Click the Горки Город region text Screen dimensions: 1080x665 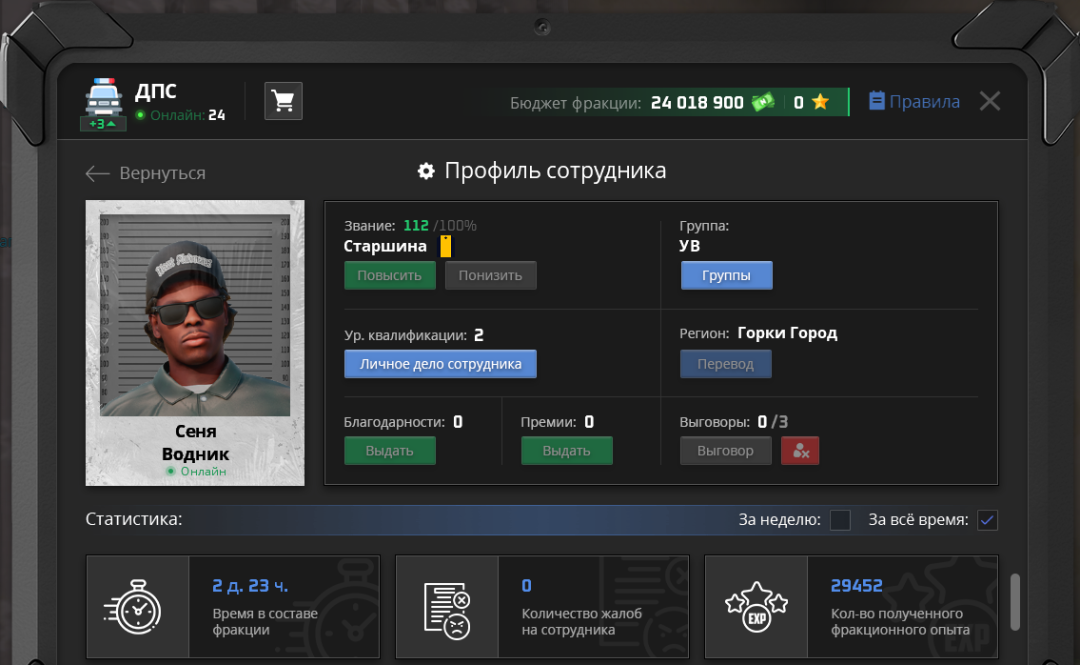coord(787,334)
